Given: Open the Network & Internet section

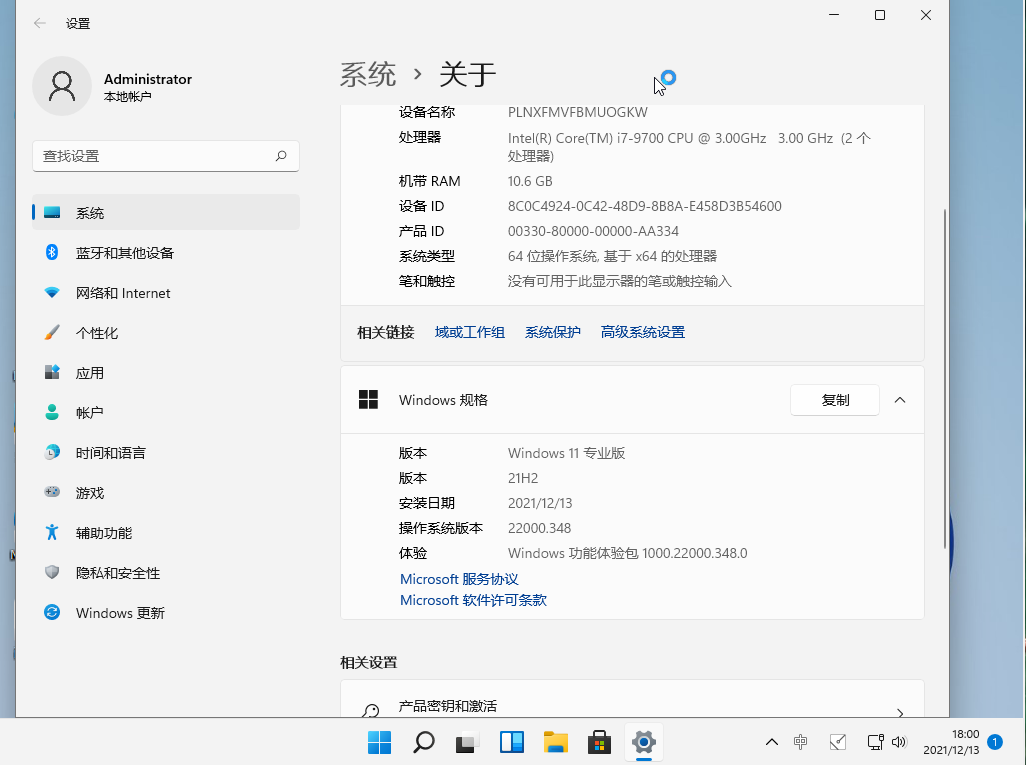Looking at the screenshot, I should 122,293.
